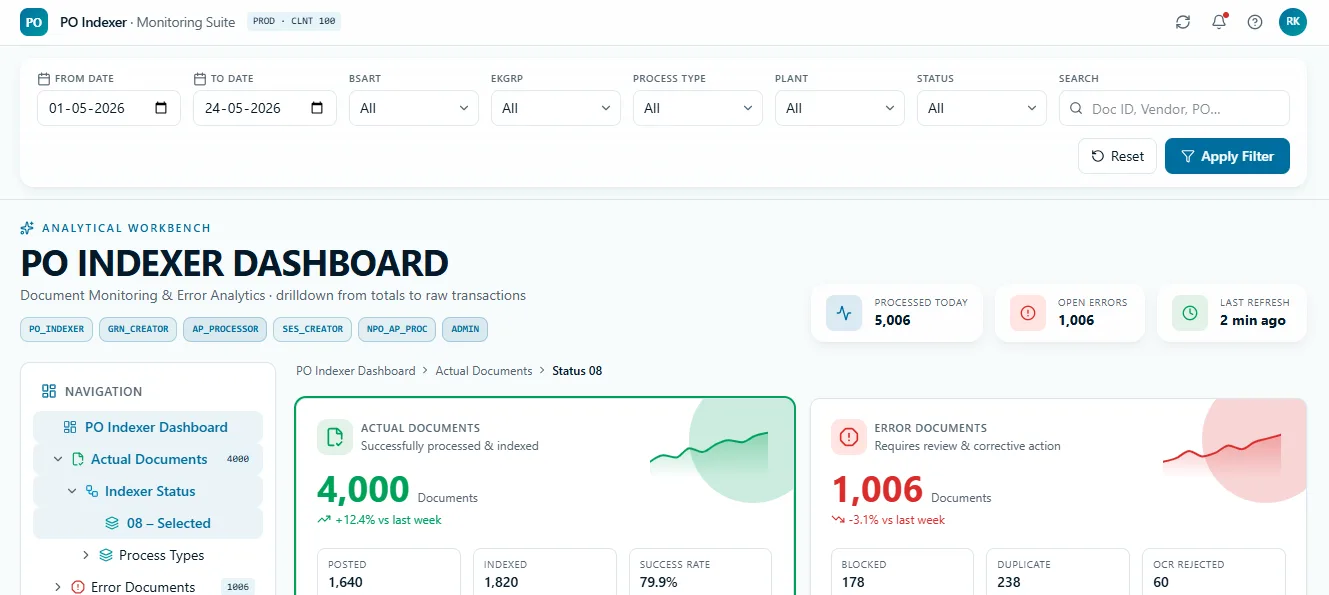Expand the Process Types tree node
The width and height of the screenshot is (1329, 595).
tap(86, 555)
